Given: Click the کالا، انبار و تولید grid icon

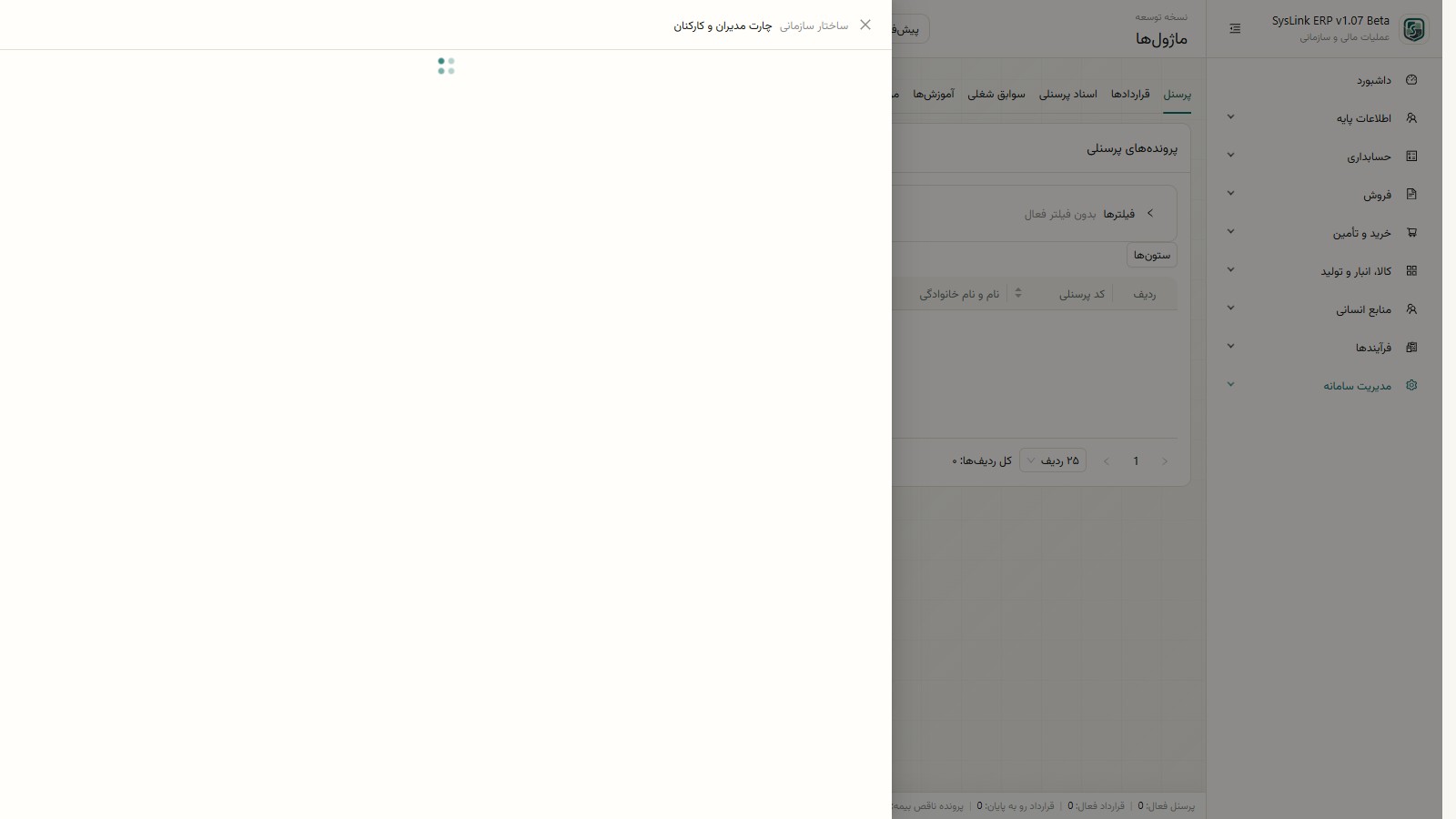Looking at the screenshot, I should [x=1411, y=271].
